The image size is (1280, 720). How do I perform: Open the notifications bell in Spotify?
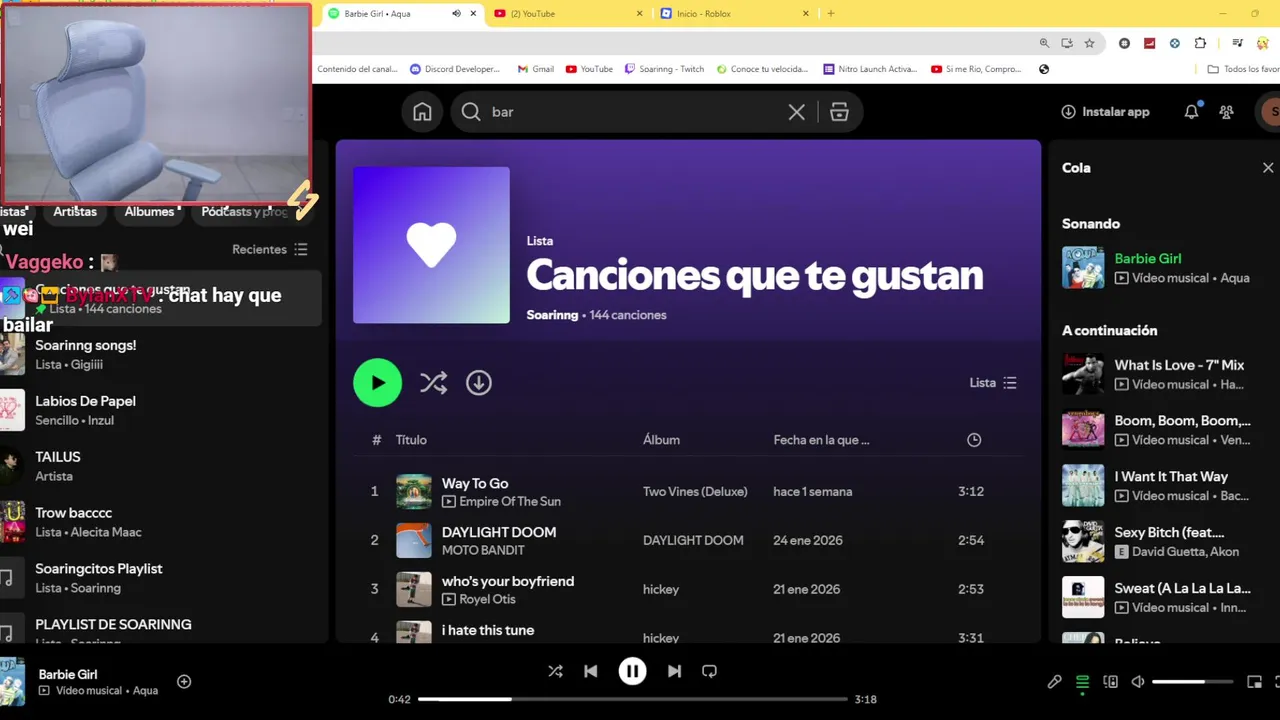(x=1191, y=112)
